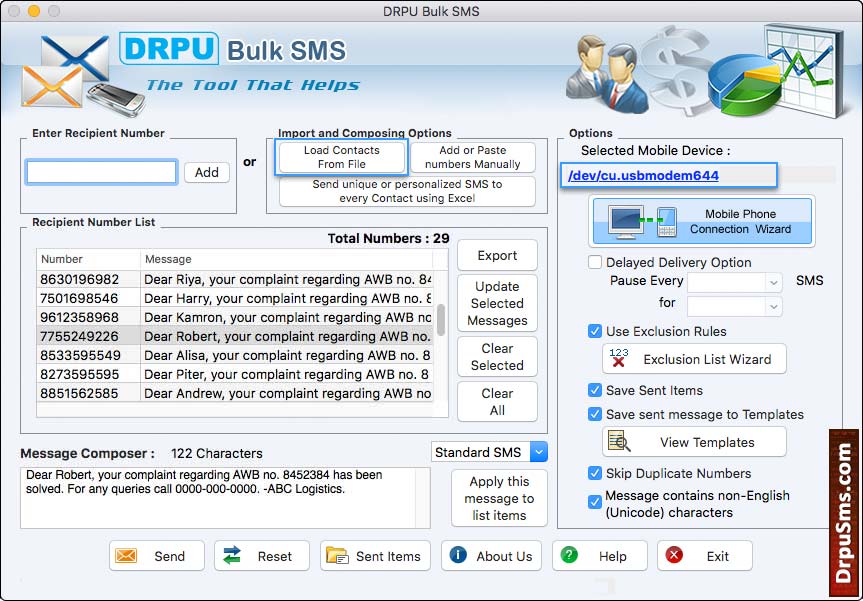
Task: Click the Clear All button
Action: click(497, 402)
